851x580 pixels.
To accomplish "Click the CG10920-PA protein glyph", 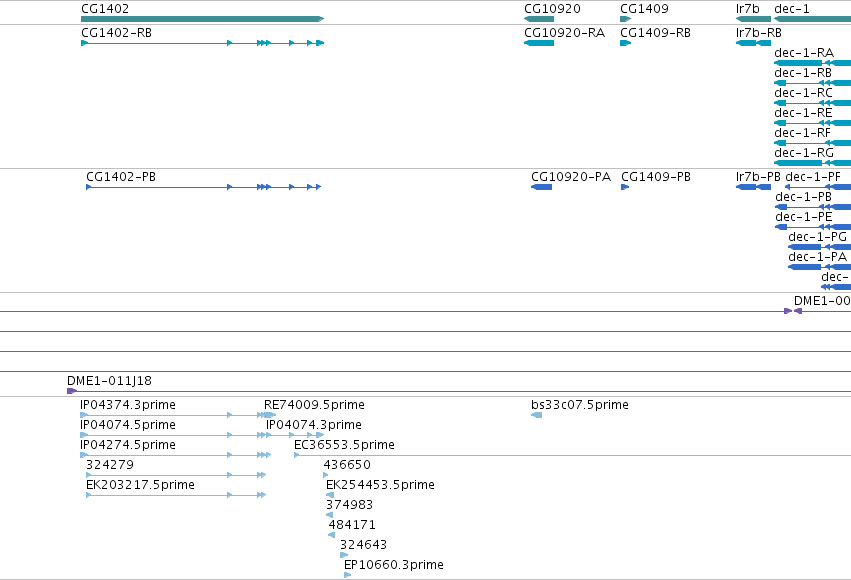I will click(542, 187).
